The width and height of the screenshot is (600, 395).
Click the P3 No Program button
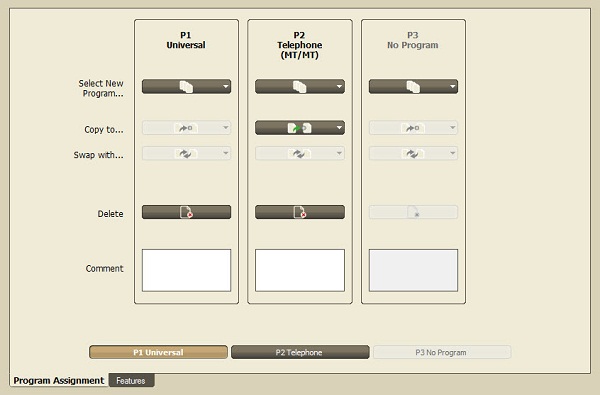(x=442, y=352)
